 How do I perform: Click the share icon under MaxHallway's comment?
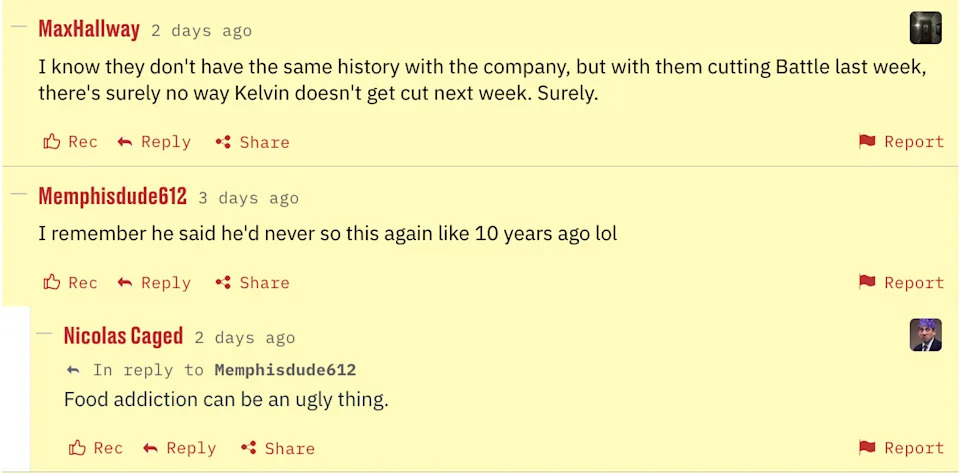tap(224, 142)
